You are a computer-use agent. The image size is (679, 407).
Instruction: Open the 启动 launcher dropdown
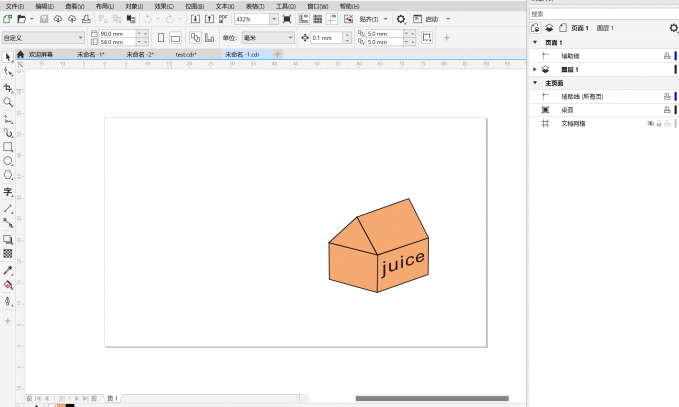tap(448, 19)
